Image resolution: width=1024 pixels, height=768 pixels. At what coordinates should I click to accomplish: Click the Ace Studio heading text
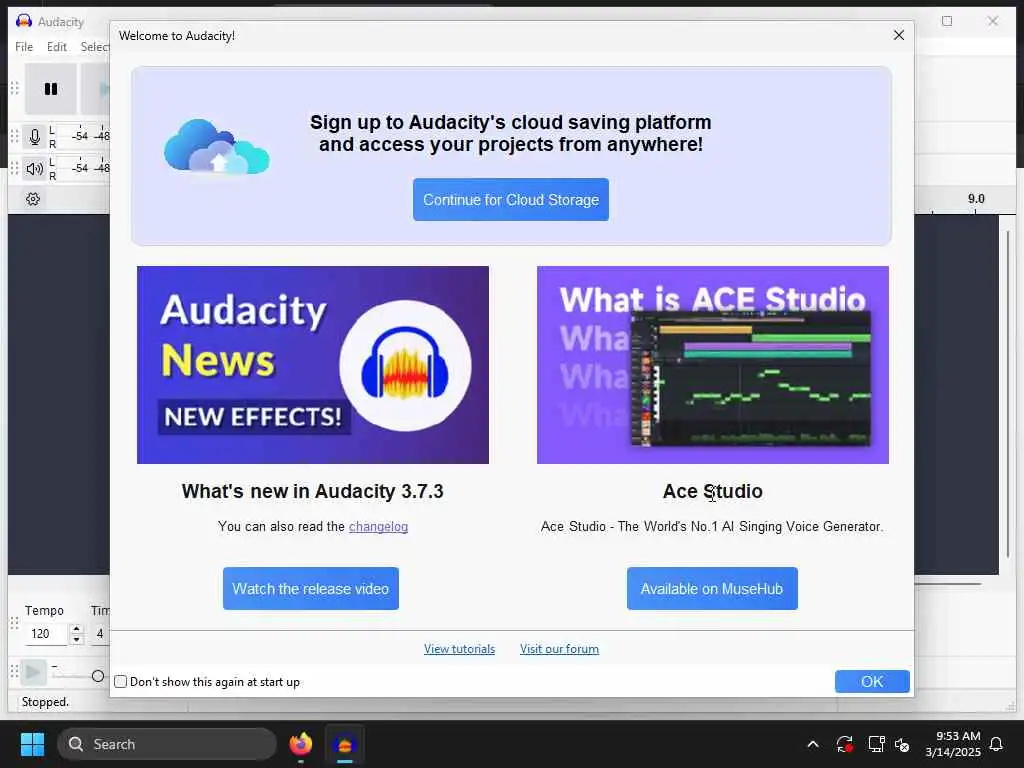point(712,491)
